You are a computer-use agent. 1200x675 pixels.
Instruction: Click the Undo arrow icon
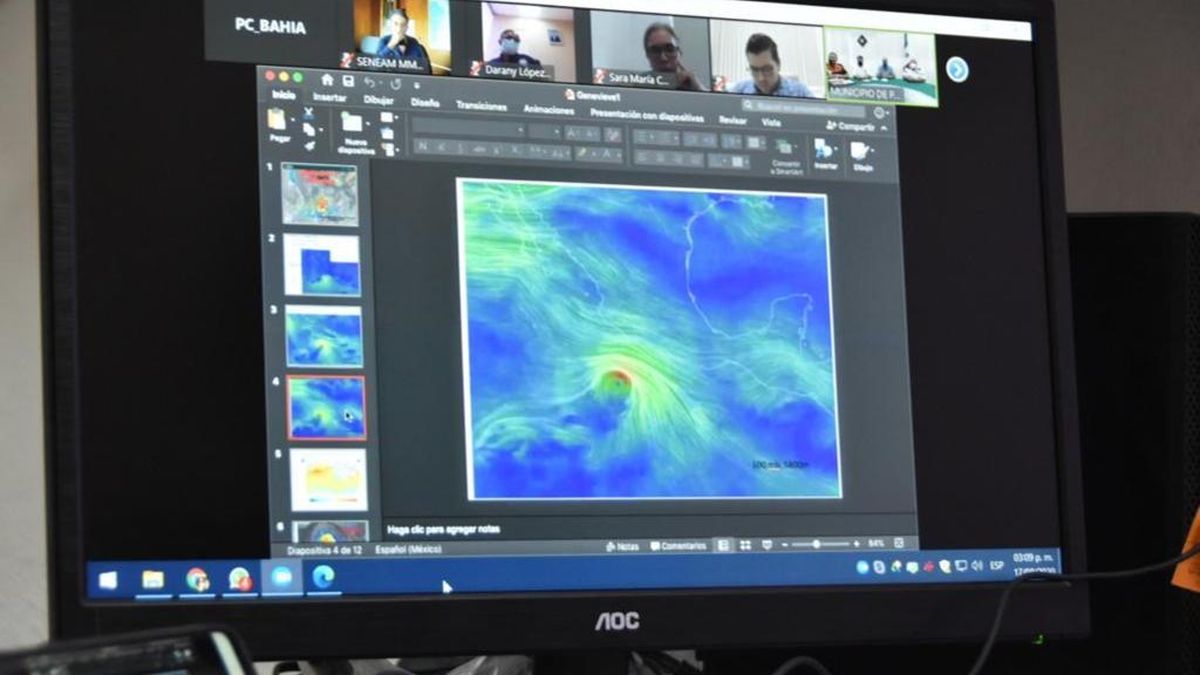coord(369,82)
